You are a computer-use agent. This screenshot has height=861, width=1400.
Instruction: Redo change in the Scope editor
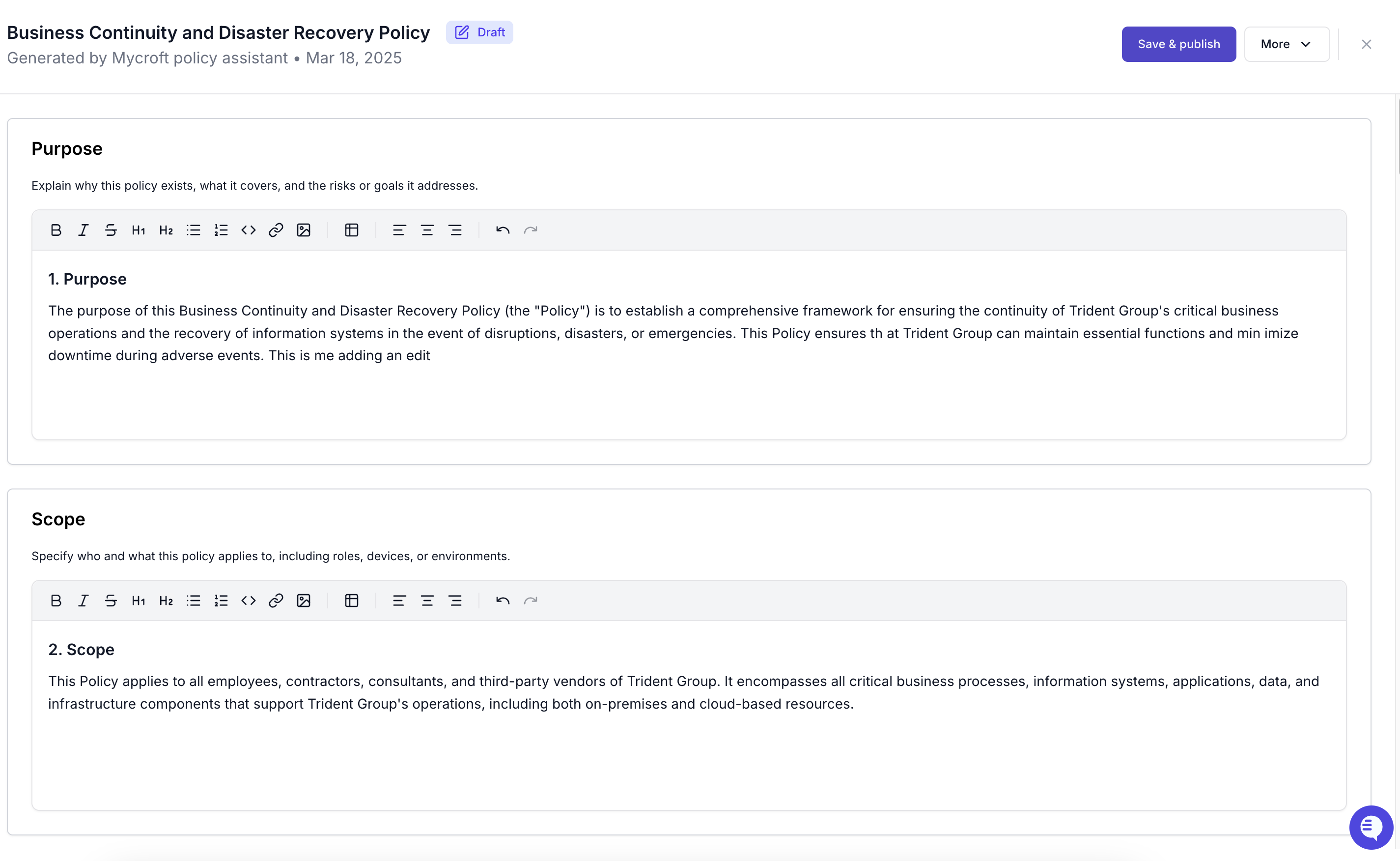pyautogui.click(x=531, y=601)
